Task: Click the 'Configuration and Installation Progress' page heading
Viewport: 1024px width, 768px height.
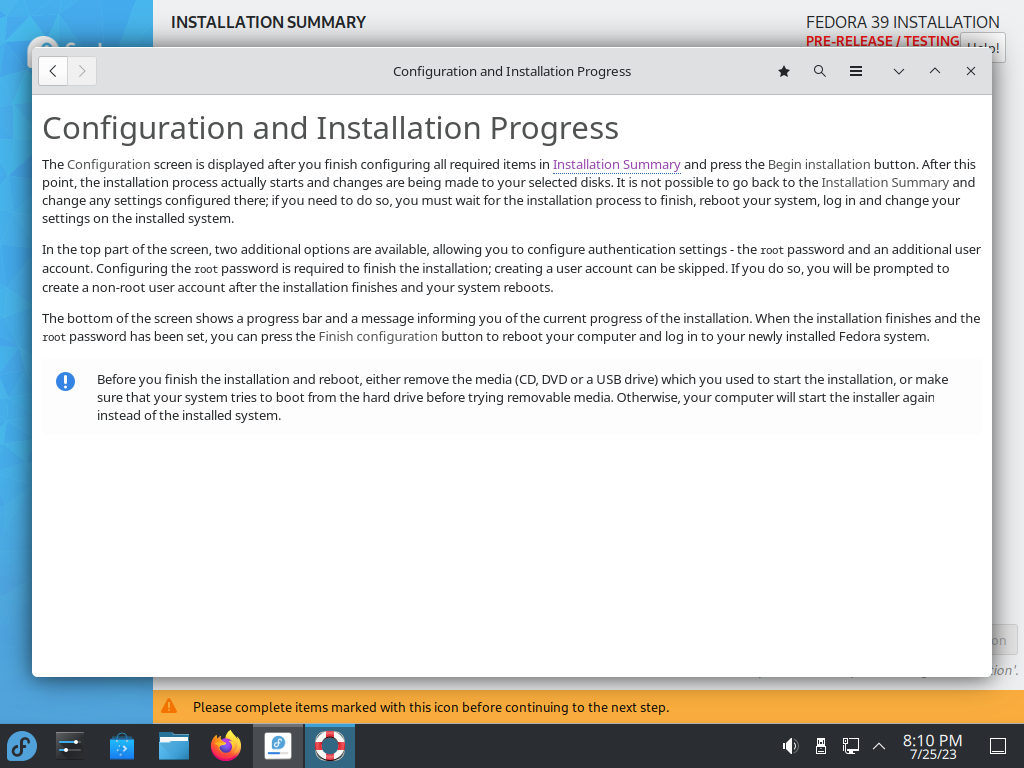Action: coord(330,128)
